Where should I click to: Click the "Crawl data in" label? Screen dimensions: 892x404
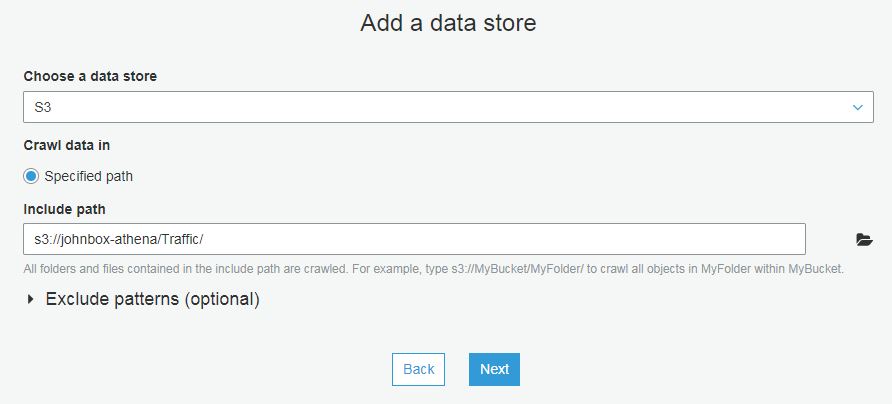click(x=66, y=145)
